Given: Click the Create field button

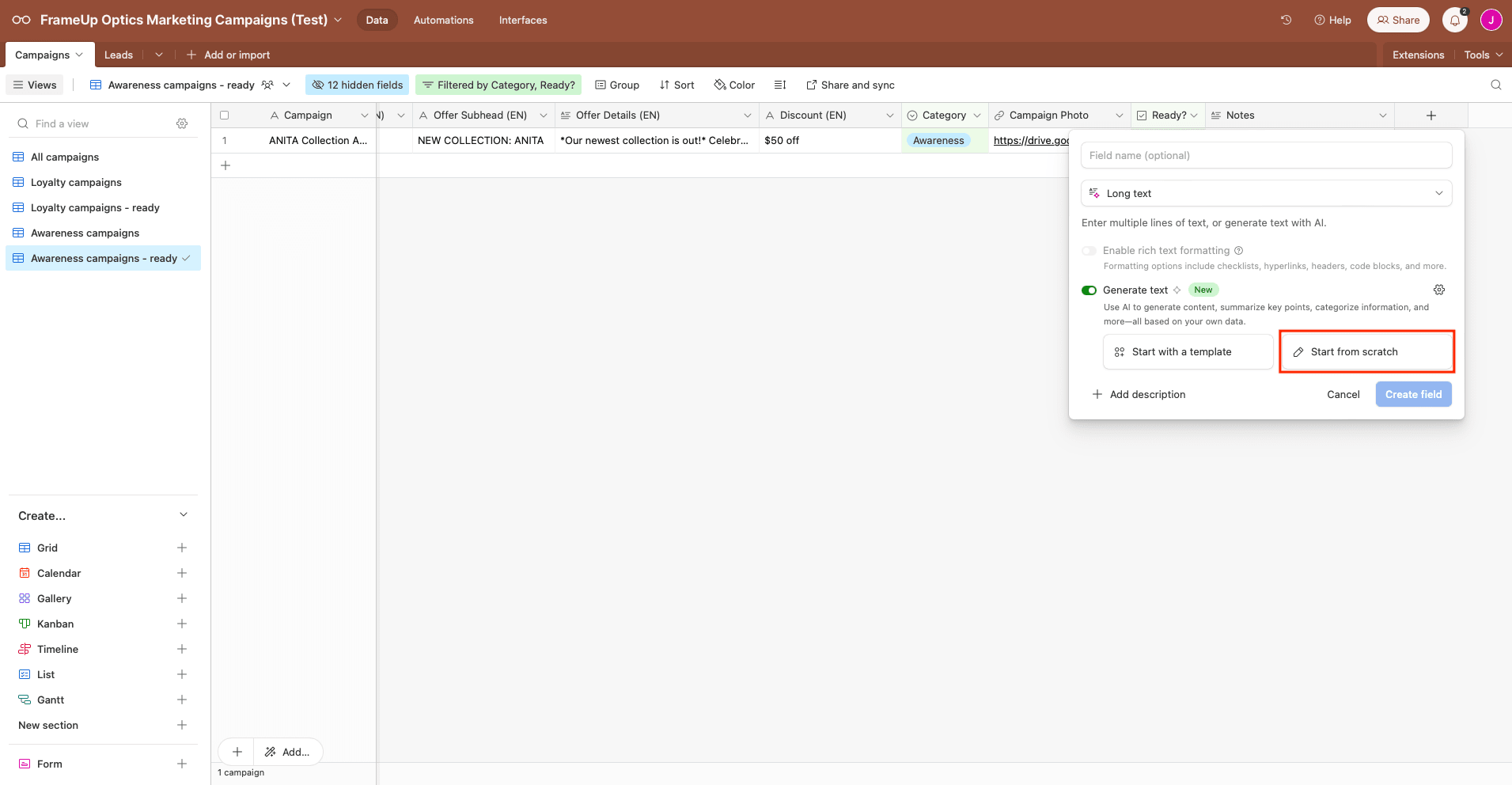Looking at the screenshot, I should [1412, 394].
